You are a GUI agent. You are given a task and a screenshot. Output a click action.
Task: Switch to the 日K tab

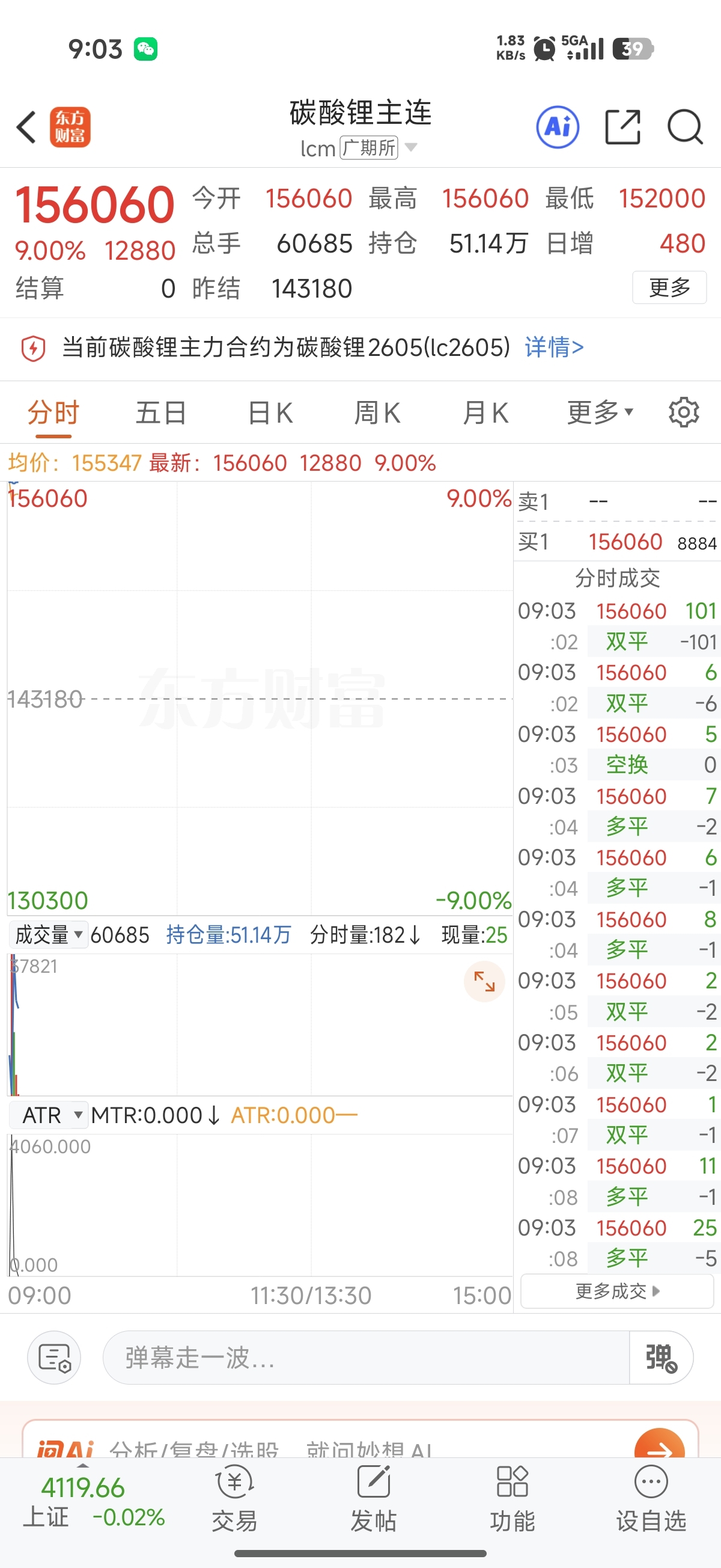click(271, 412)
